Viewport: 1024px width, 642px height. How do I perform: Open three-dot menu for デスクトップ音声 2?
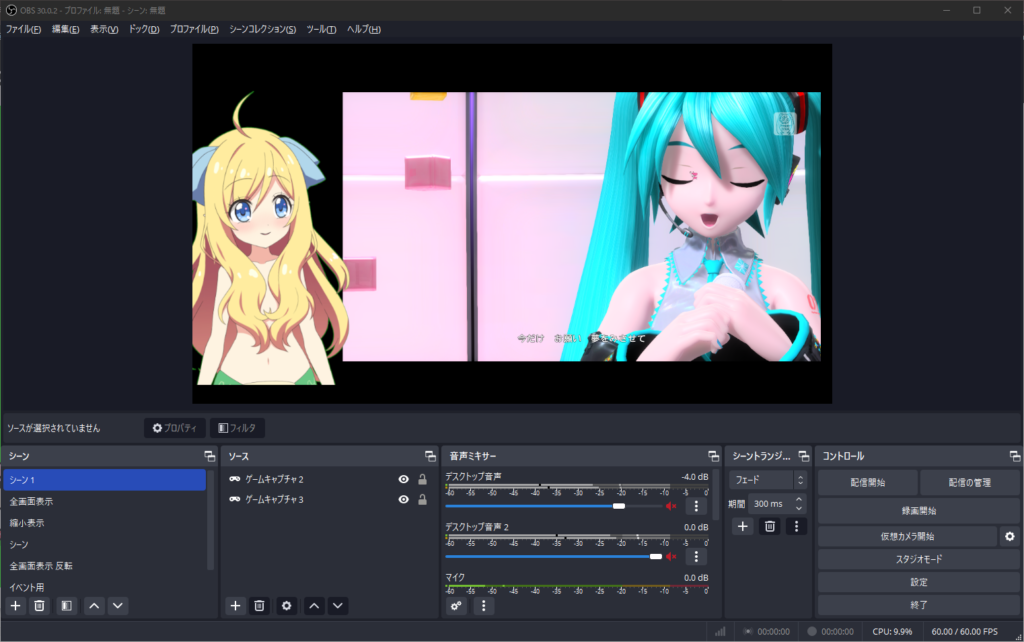[696, 556]
